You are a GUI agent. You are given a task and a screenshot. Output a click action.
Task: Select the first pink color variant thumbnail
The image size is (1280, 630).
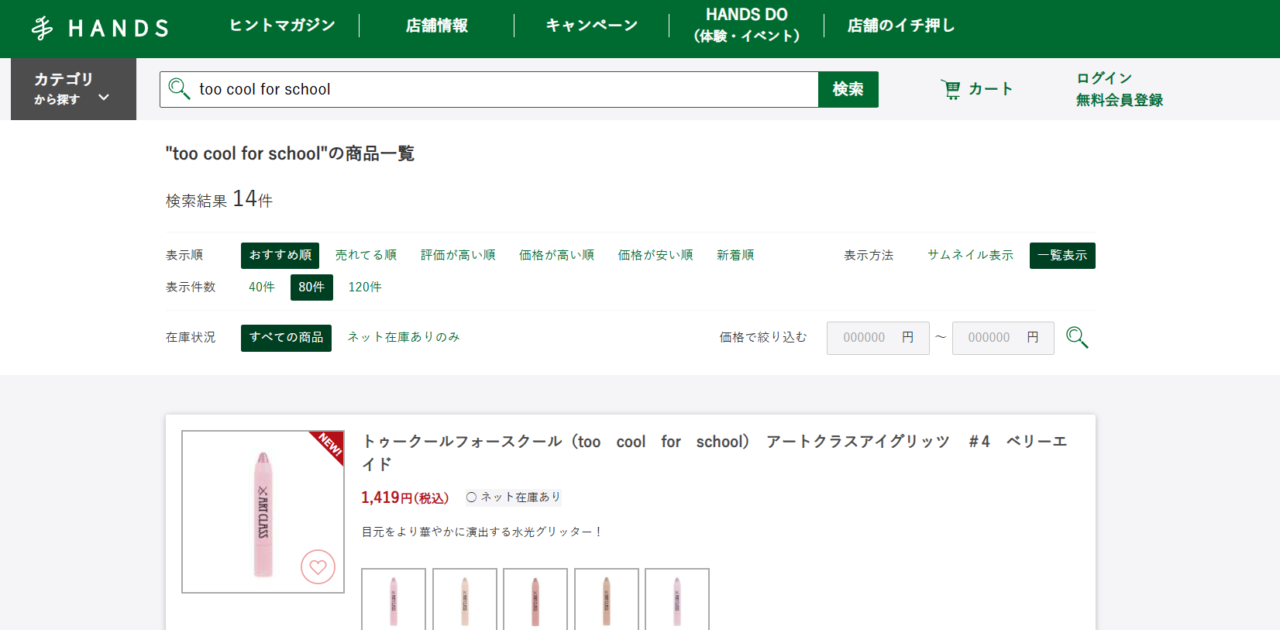click(394, 599)
